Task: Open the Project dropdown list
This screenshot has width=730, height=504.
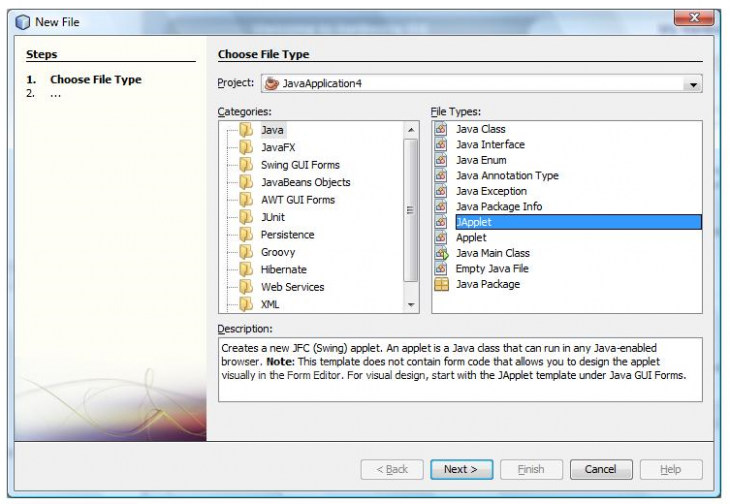Action: click(693, 85)
